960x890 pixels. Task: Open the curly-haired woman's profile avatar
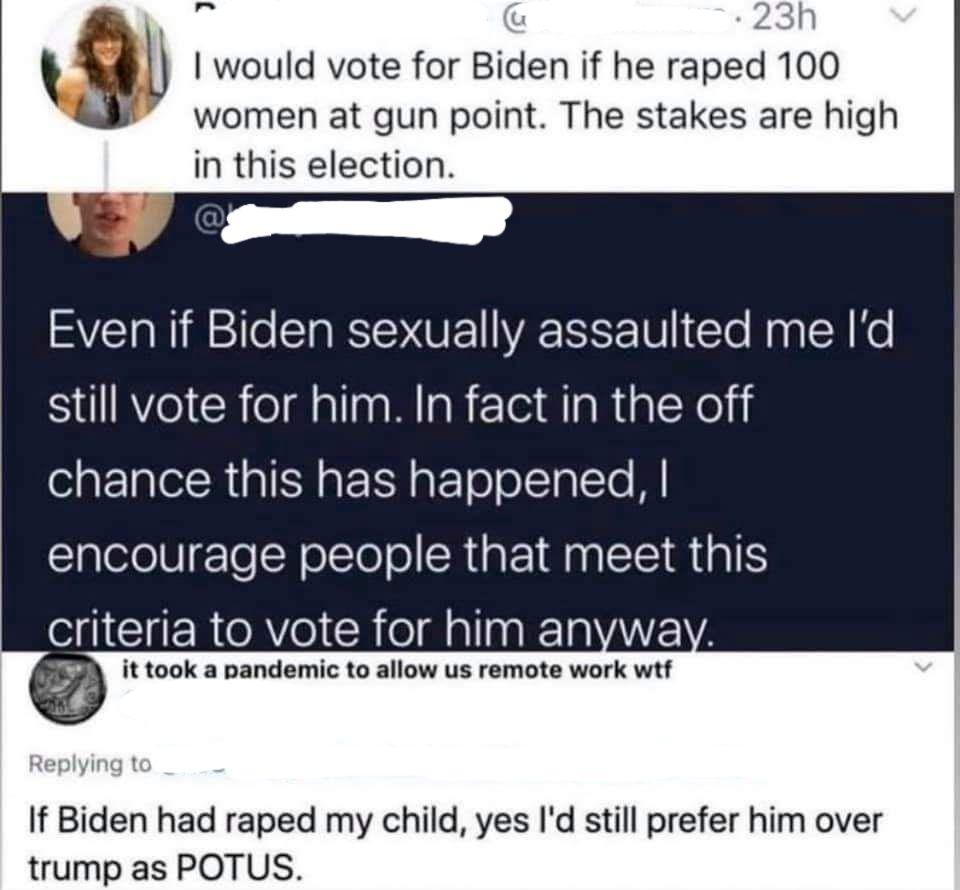pyautogui.click(x=107, y=67)
